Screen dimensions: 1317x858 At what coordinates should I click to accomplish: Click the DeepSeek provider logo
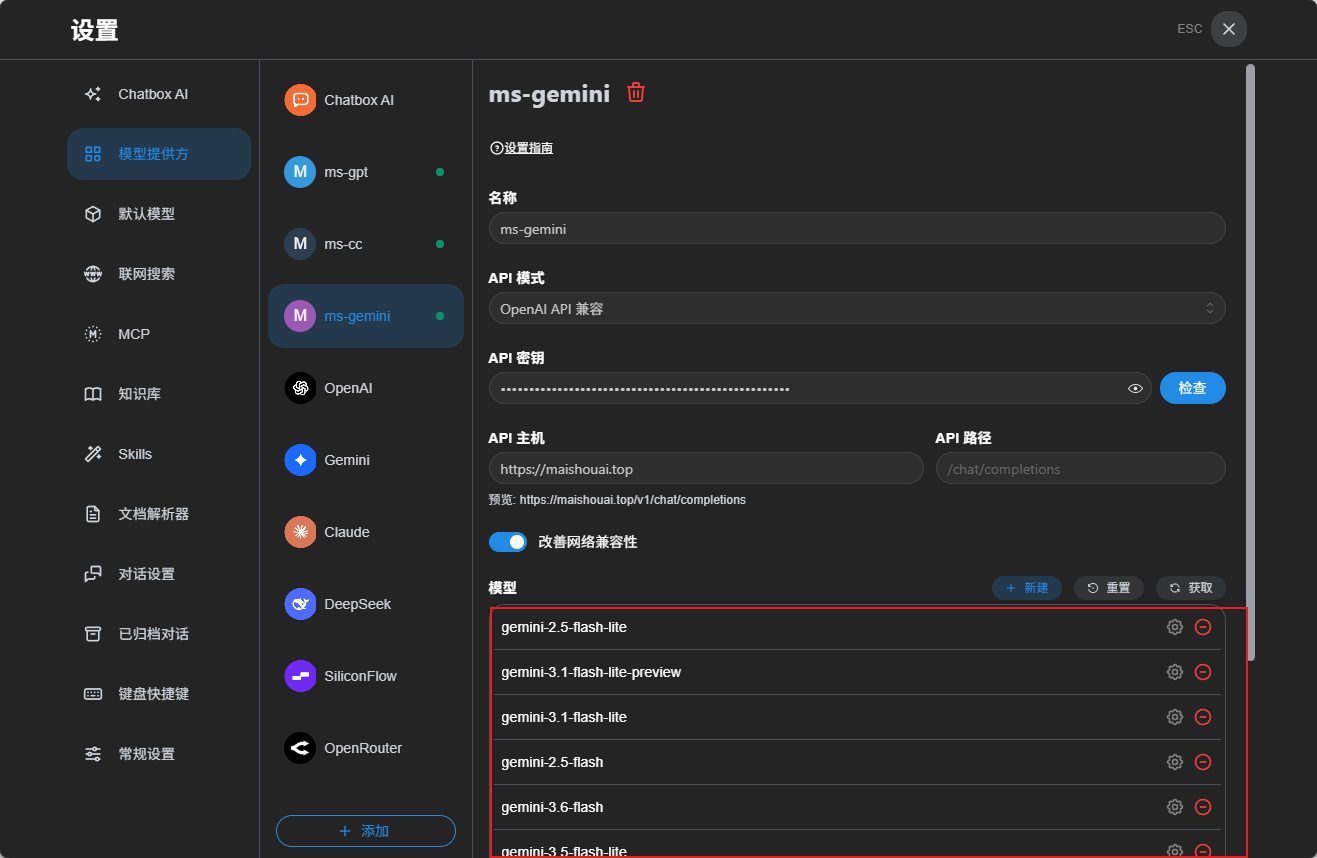300,604
